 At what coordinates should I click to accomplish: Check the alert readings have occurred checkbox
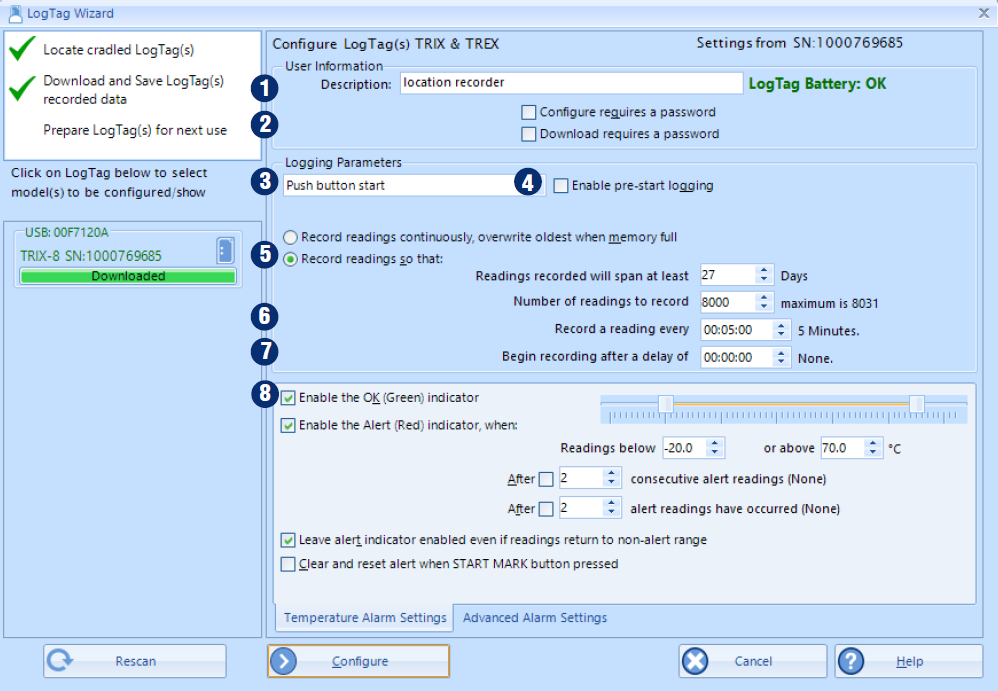(546, 509)
